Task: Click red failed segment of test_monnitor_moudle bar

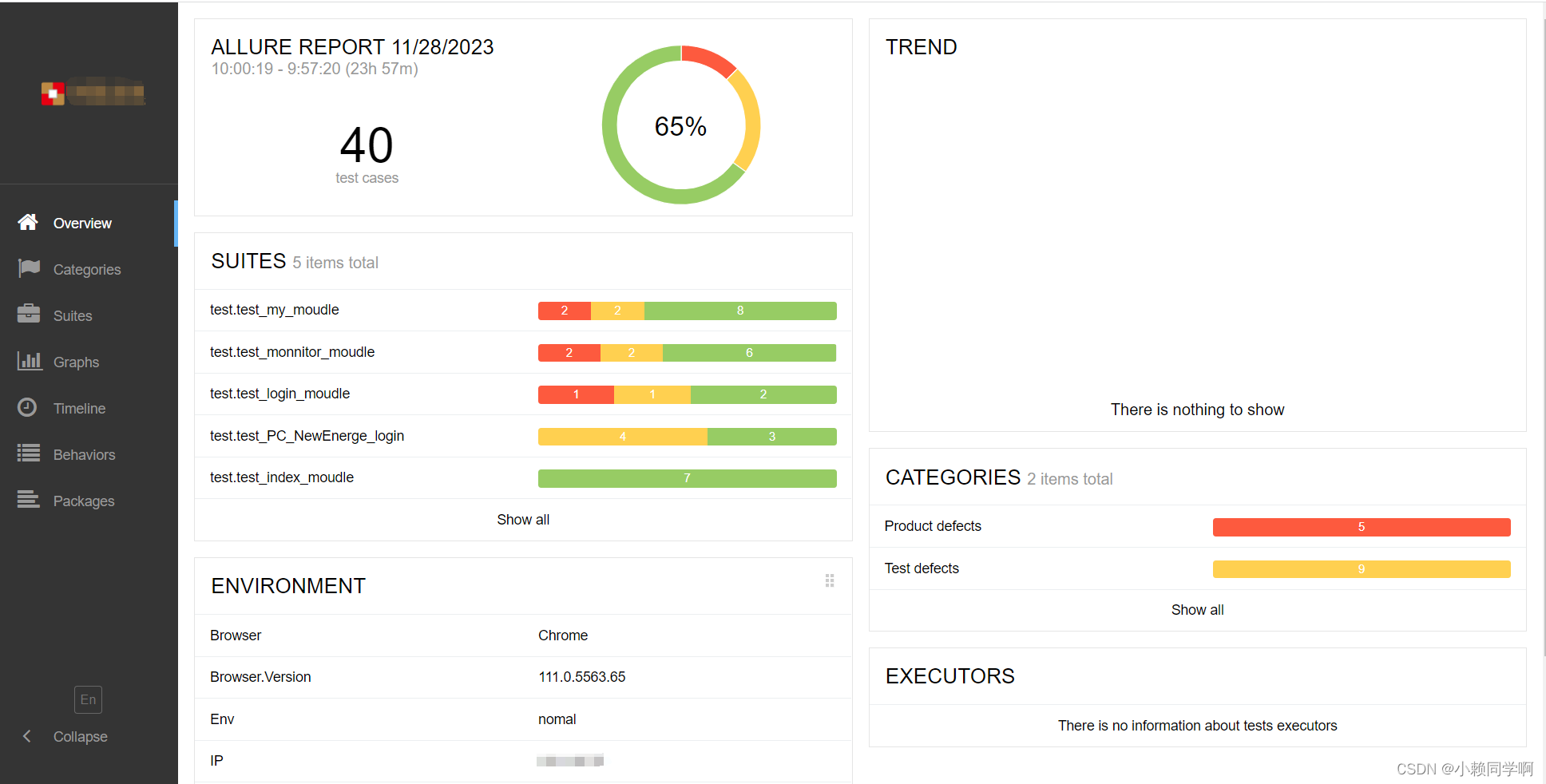Action: click(x=569, y=353)
